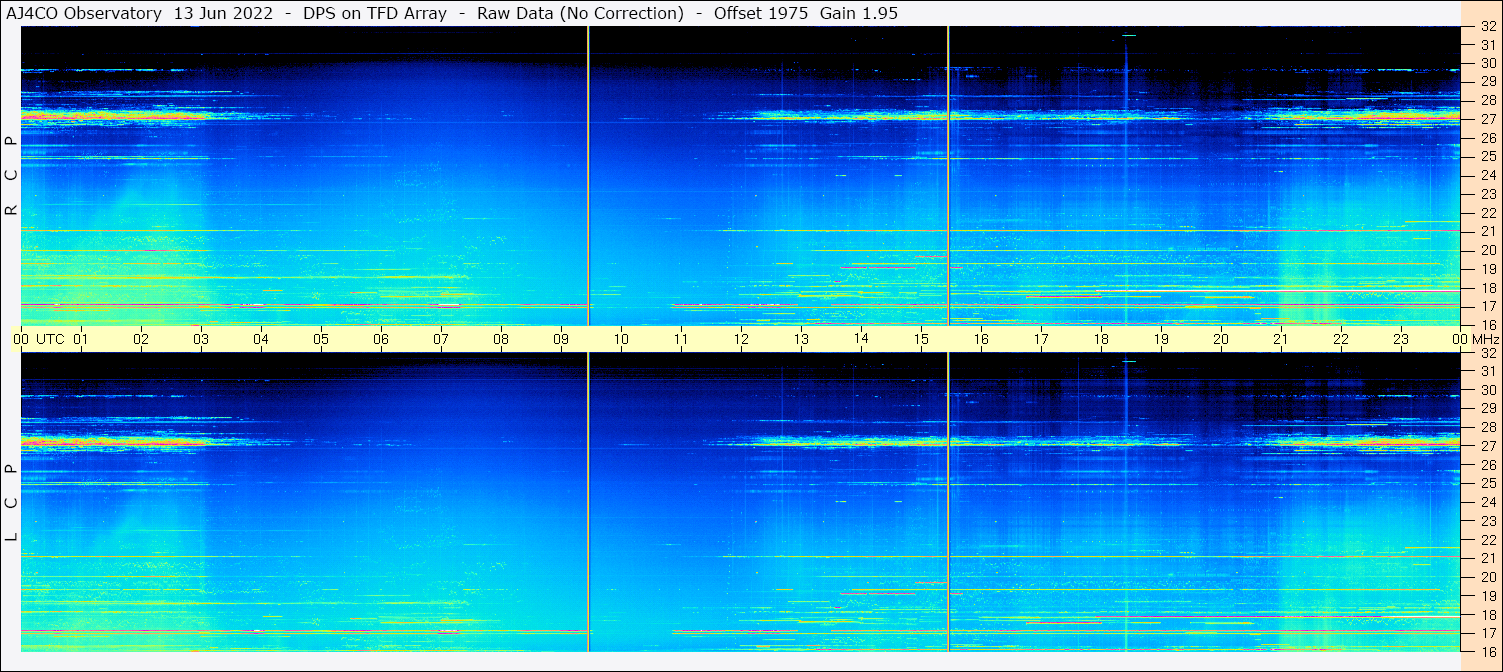Select hour '23' on the time axis
Image resolution: width=1503 pixels, height=672 pixels.
[1401, 339]
